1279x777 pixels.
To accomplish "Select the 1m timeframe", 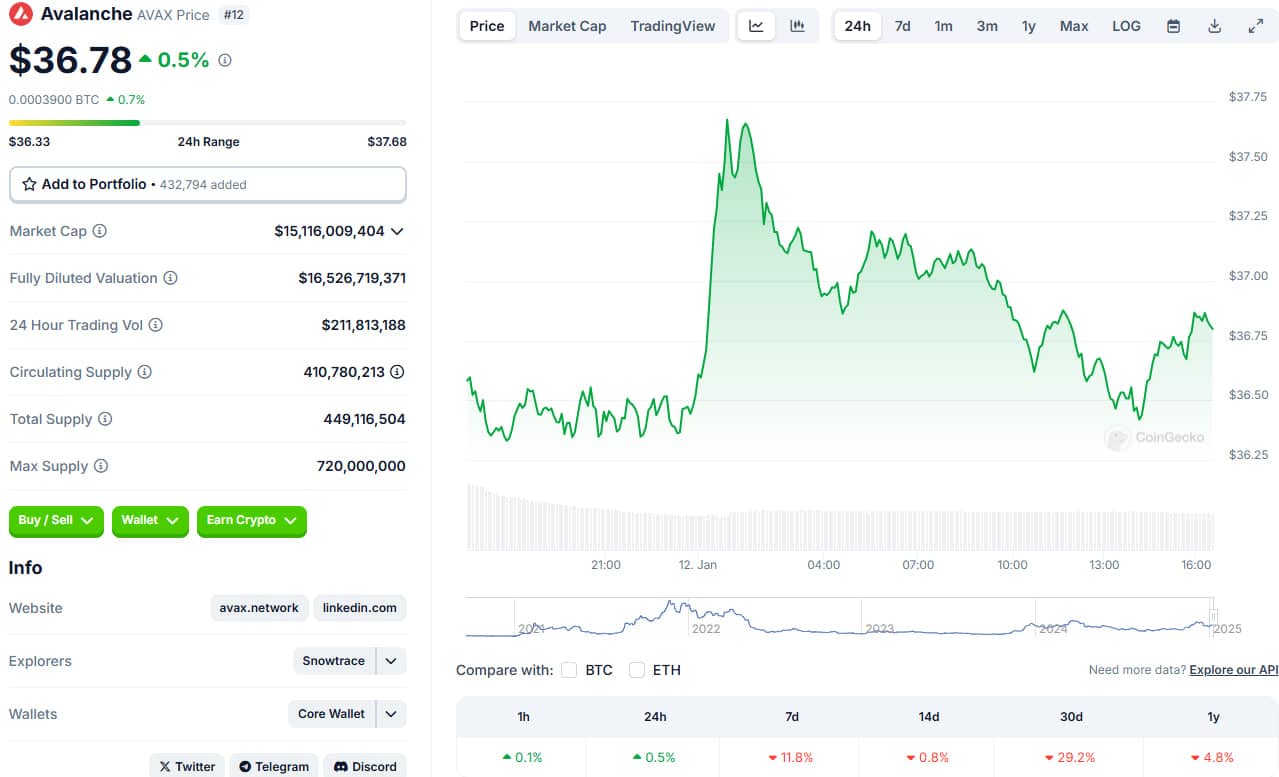I will [943, 26].
